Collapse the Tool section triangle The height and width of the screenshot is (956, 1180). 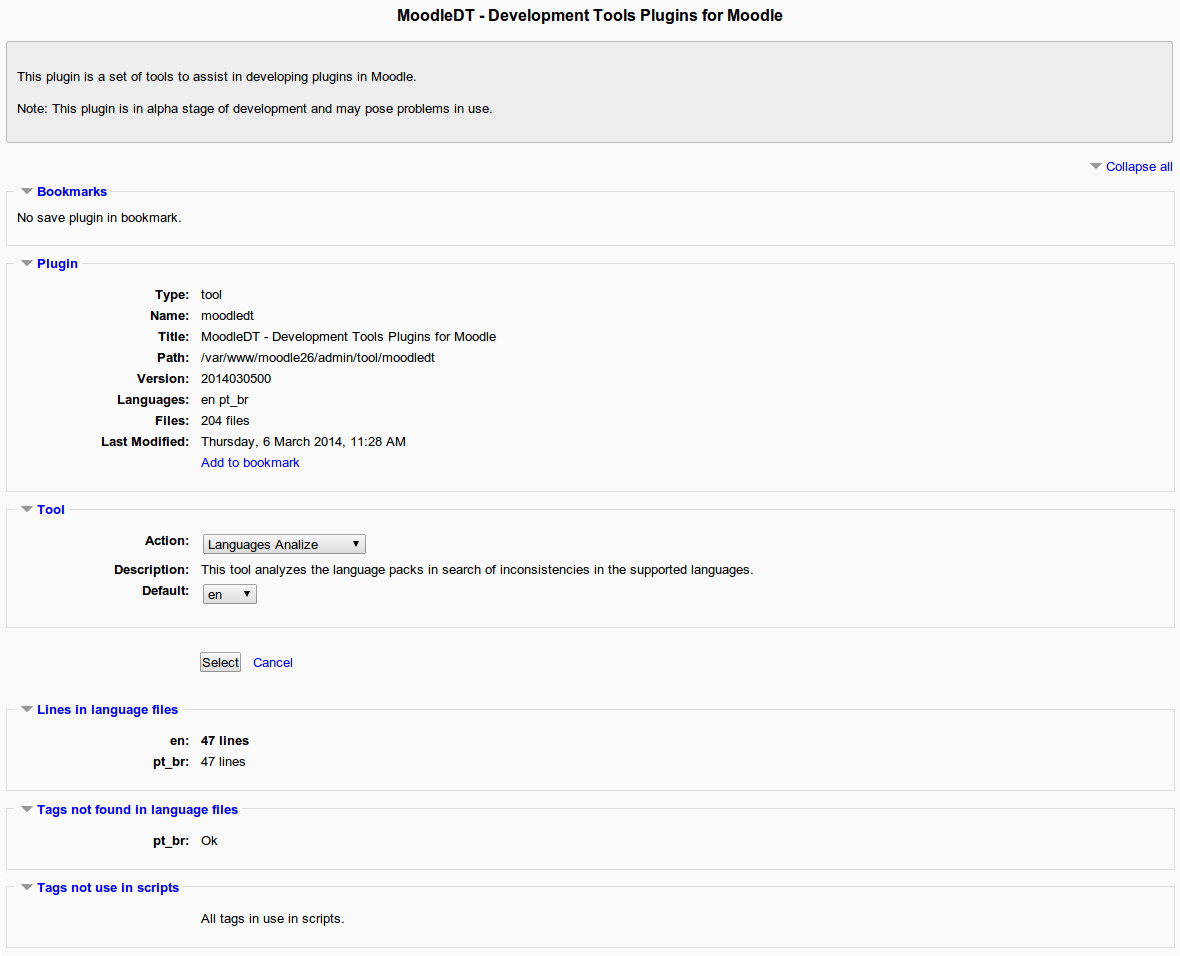(x=26, y=508)
